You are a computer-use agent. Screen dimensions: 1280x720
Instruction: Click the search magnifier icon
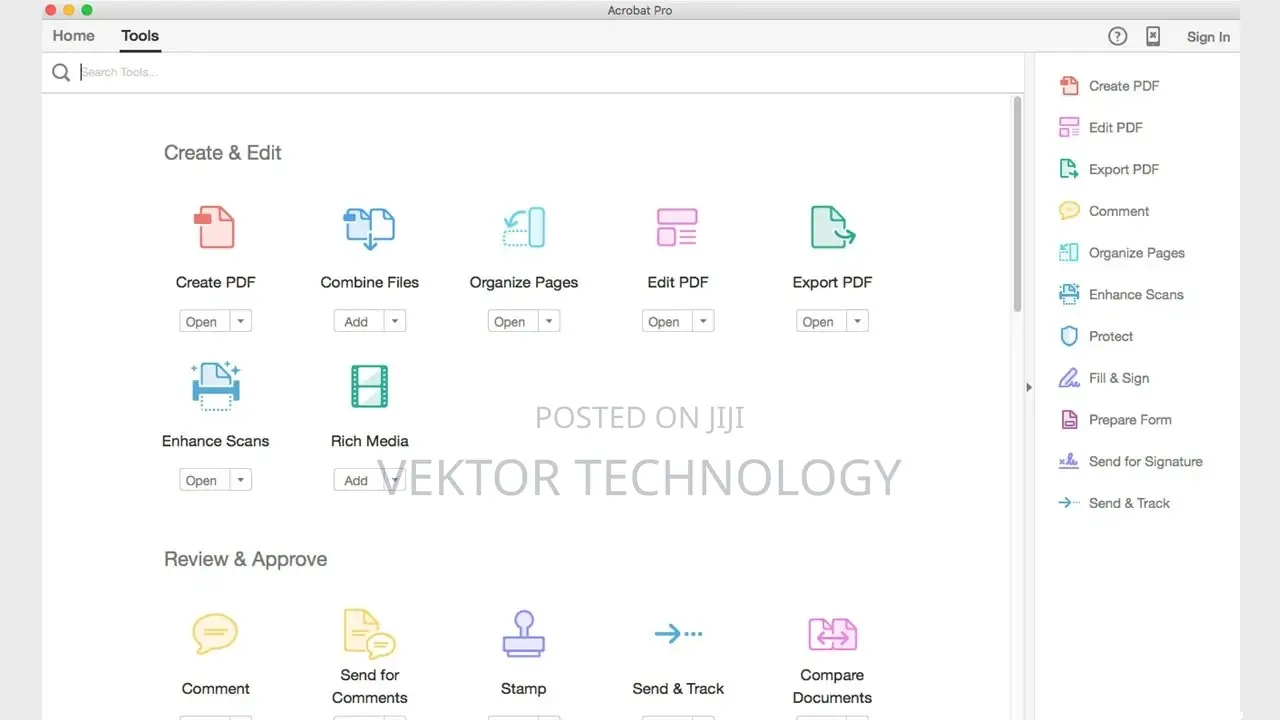click(x=61, y=72)
